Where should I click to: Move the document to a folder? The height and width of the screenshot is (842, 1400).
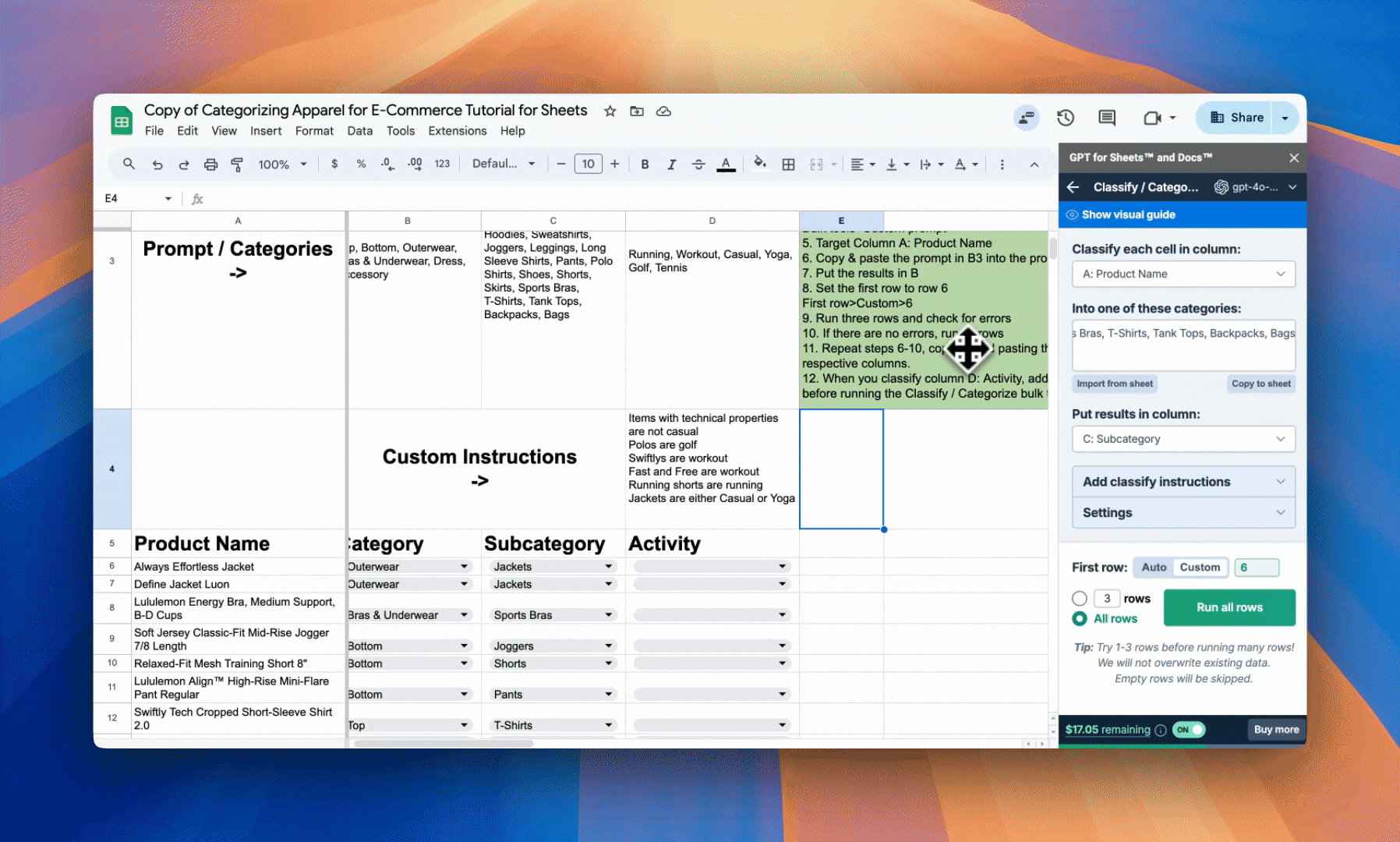(x=637, y=111)
